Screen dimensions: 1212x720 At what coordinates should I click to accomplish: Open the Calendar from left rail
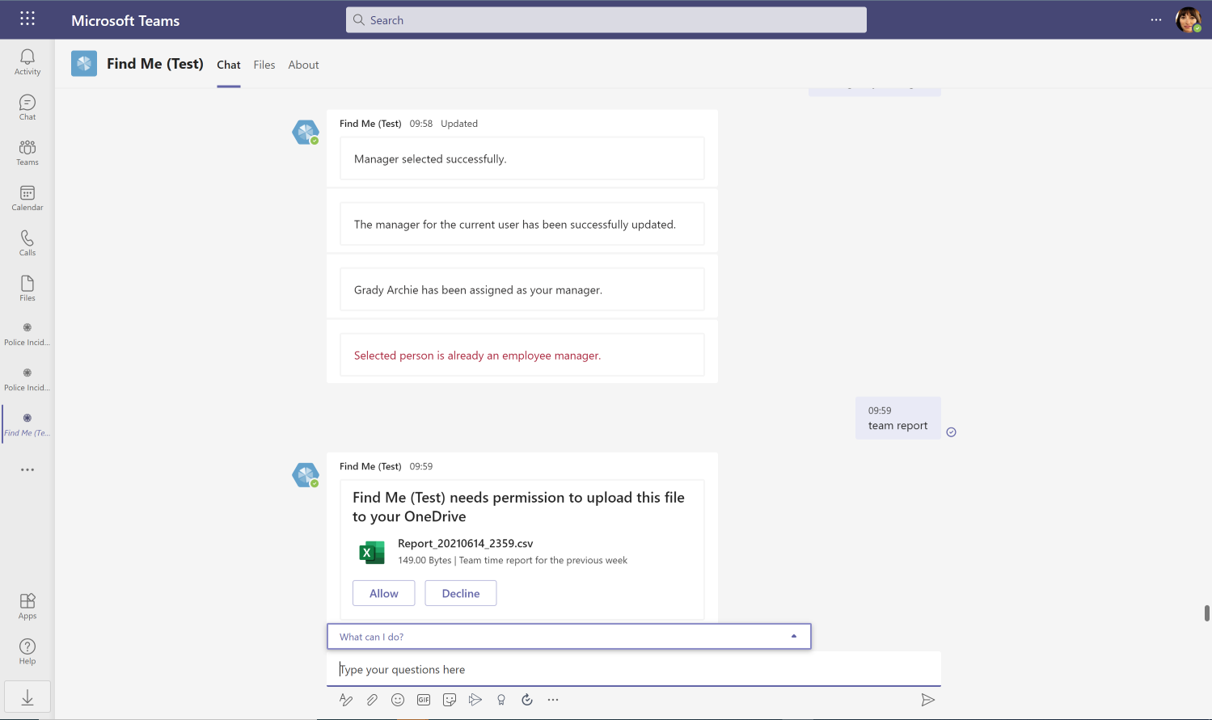pyautogui.click(x=27, y=198)
